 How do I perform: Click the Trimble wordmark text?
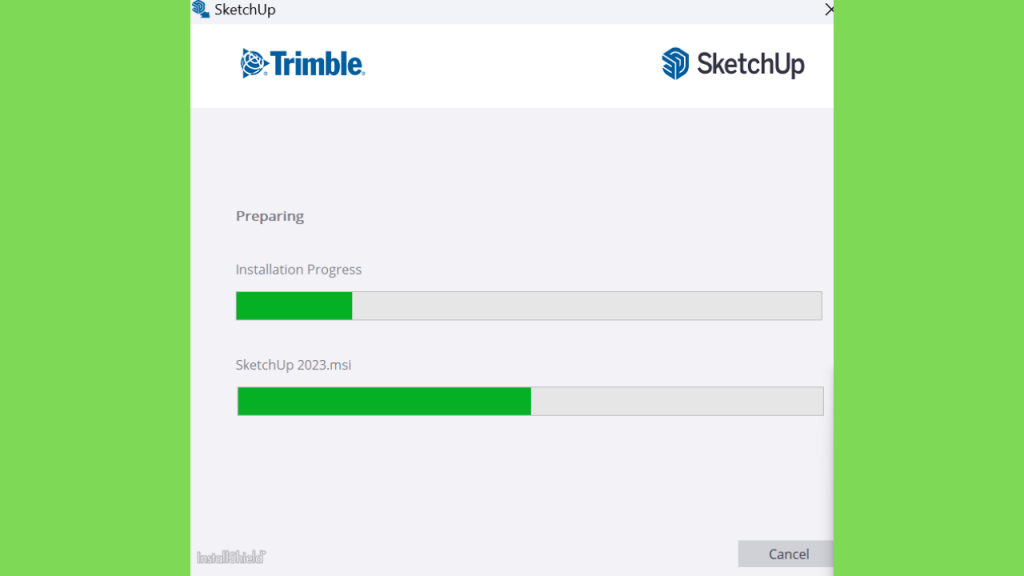pos(317,64)
